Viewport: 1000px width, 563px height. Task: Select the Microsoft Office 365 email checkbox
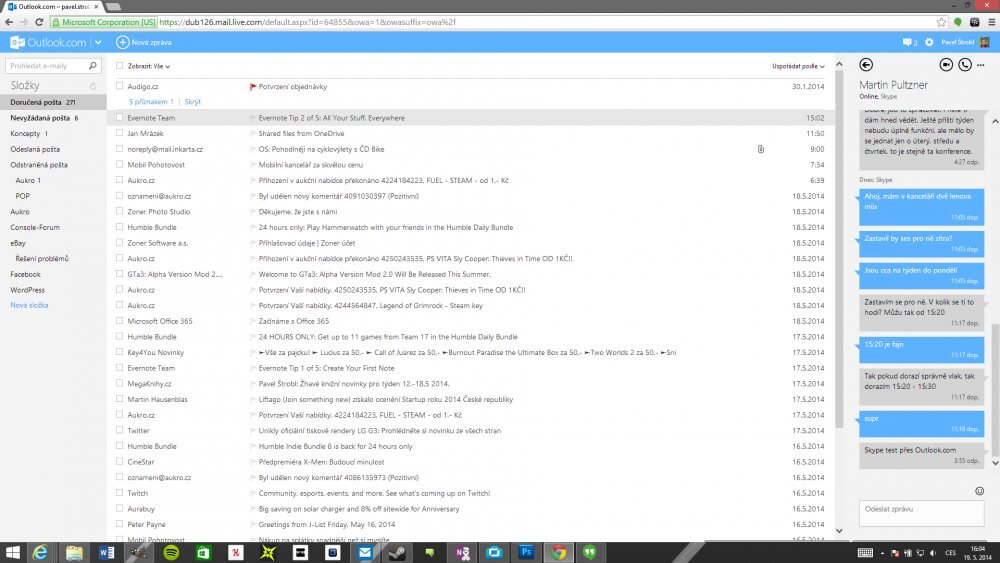click(119, 320)
